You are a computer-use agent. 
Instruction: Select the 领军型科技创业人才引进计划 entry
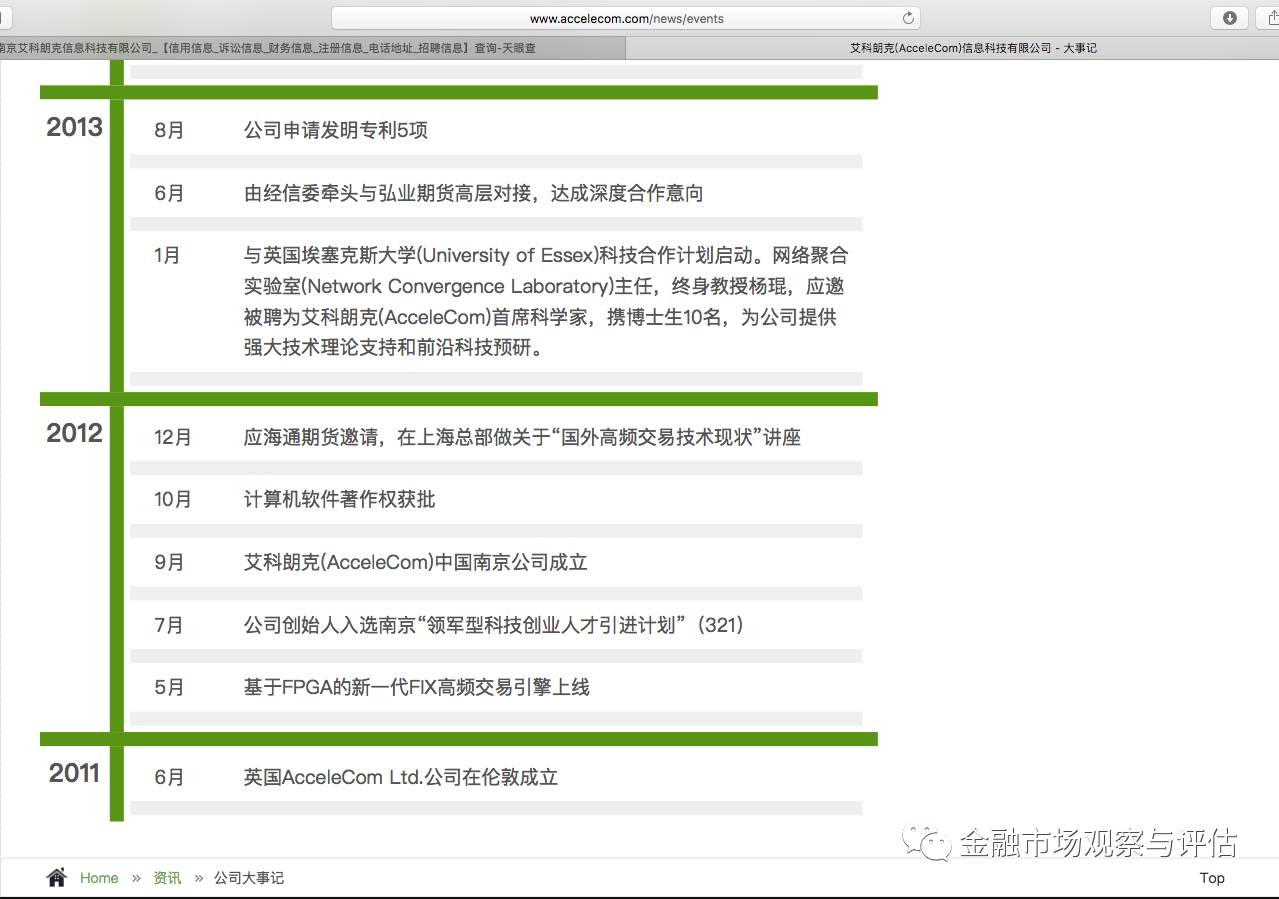494,625
